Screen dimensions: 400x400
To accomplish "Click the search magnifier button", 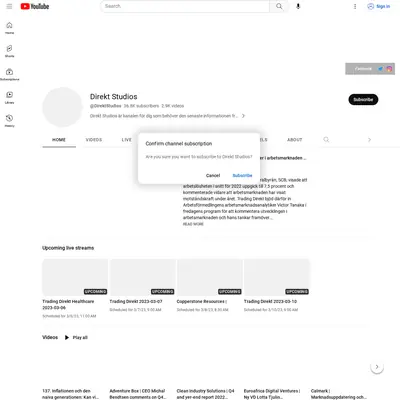I will [279, 6].
